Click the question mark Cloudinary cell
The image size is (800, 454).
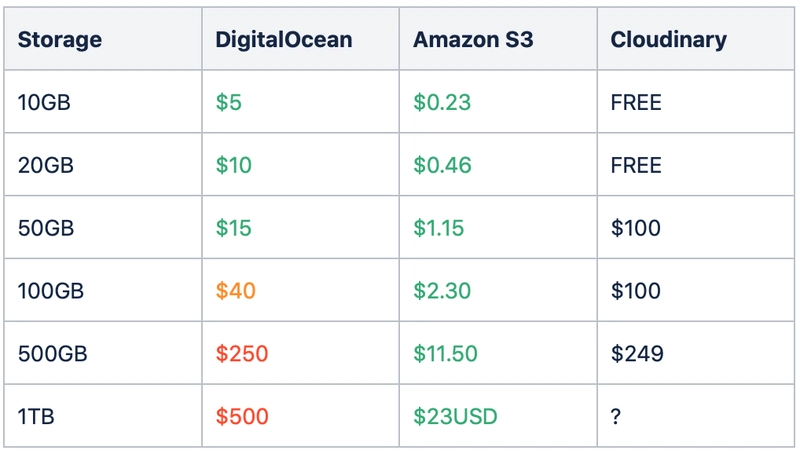coord(616,416)
